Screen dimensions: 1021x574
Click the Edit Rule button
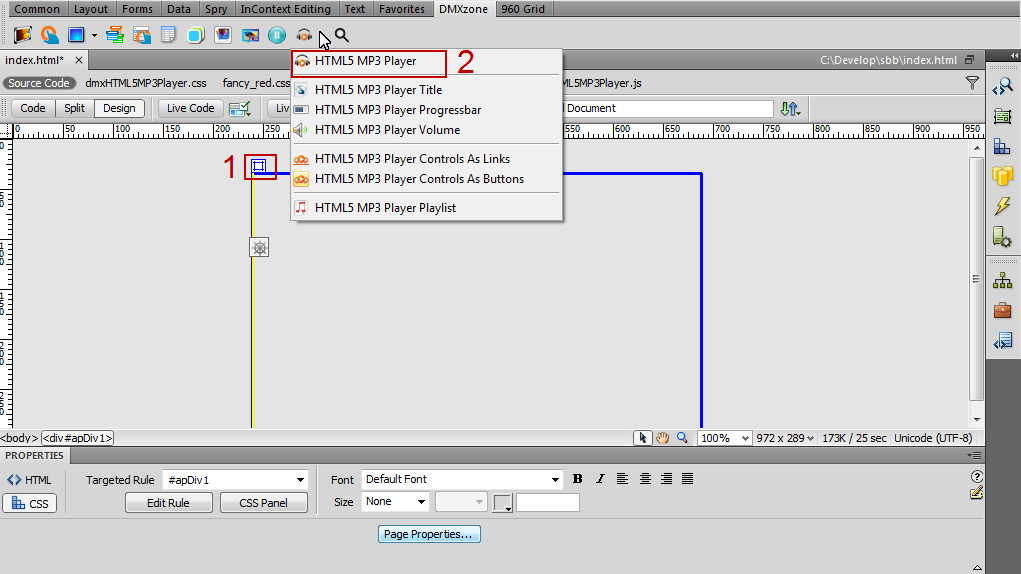(169, 503)
